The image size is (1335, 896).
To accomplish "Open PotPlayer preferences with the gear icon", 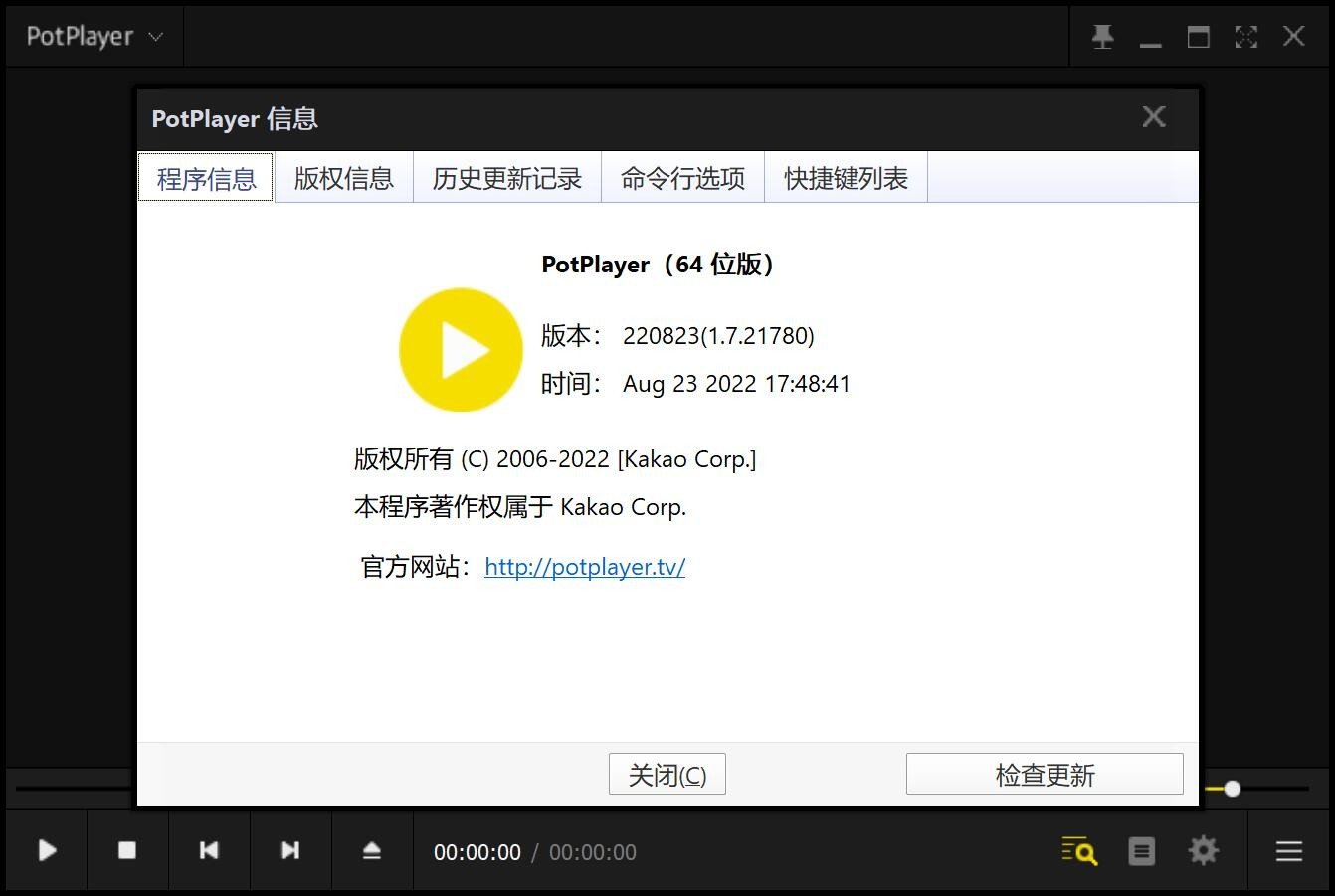I will (x=1203, y=850).
